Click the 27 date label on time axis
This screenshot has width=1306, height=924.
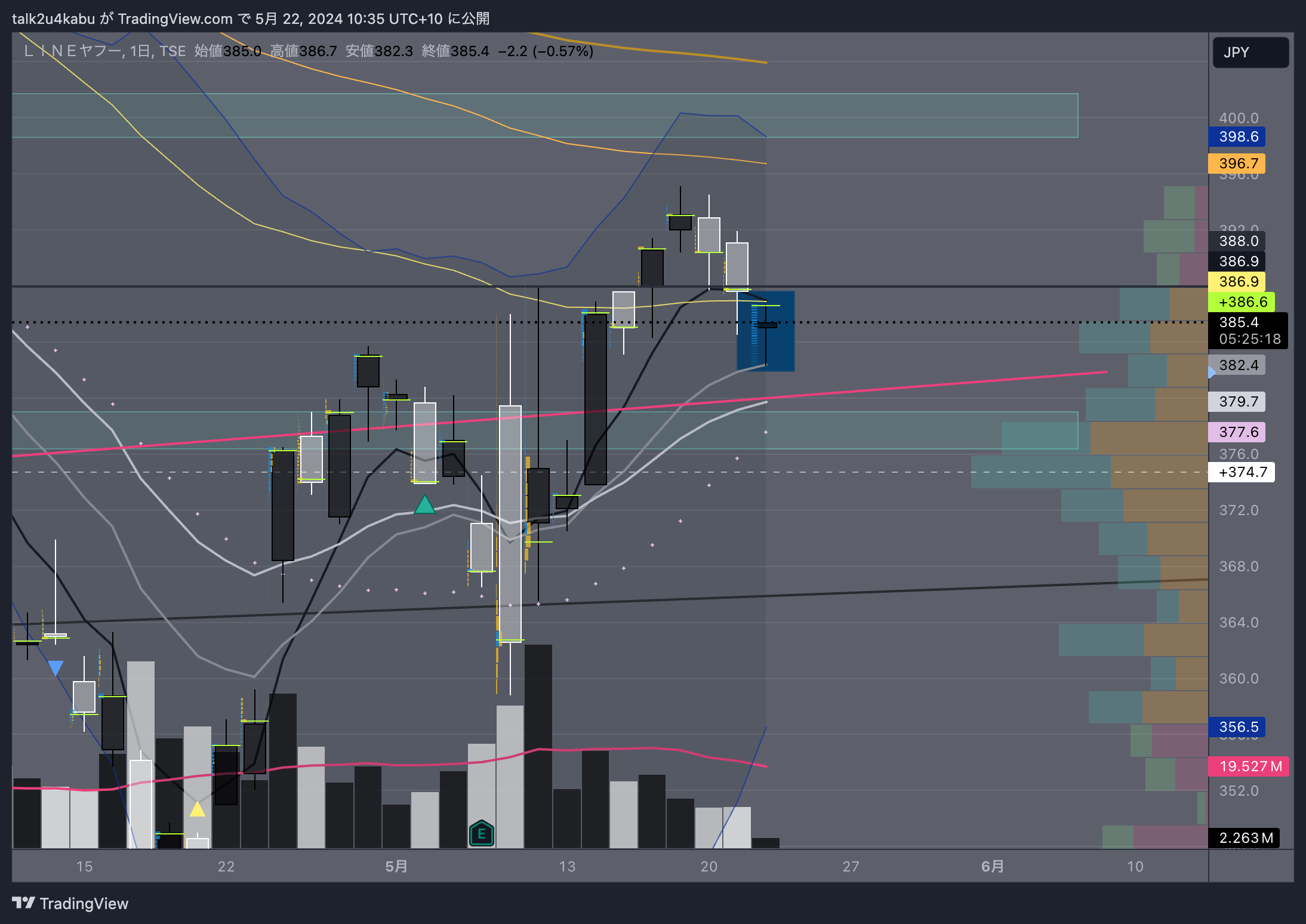(851, 866)
